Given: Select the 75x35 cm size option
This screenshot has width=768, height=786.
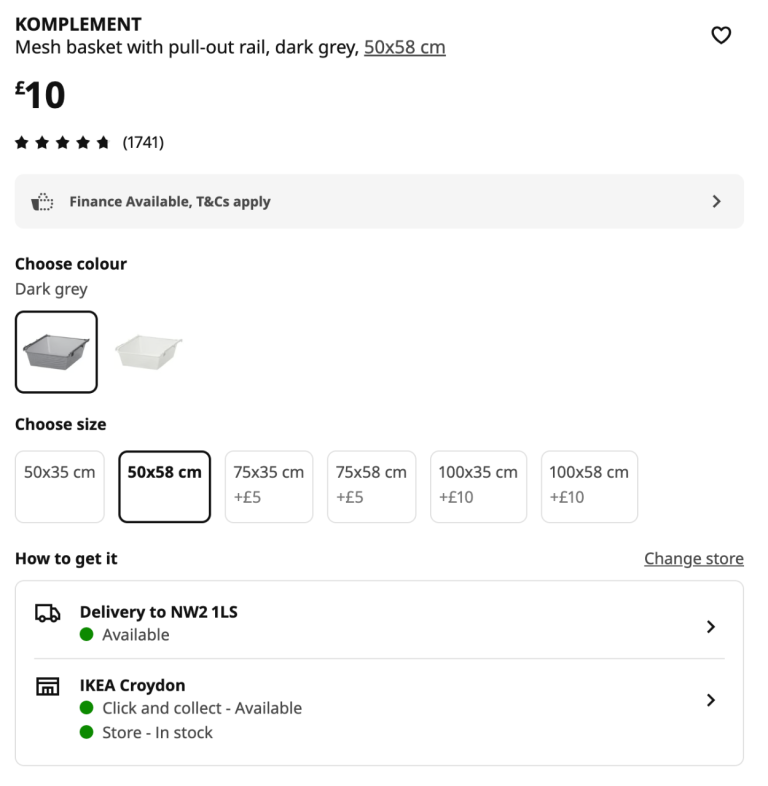Looking at the screenshot, I should point(269,487).
